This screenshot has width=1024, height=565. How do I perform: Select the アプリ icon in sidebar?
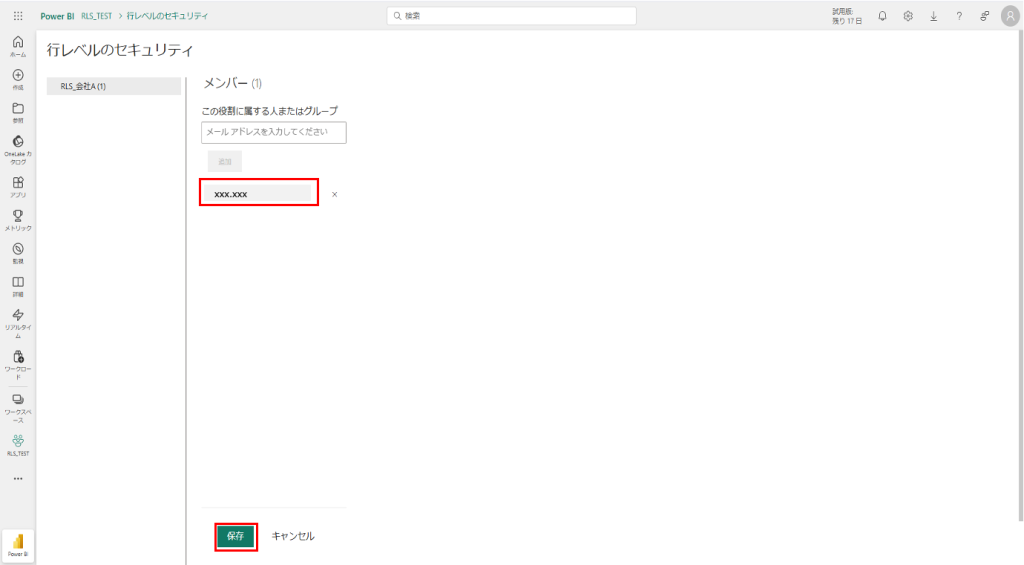18,186
